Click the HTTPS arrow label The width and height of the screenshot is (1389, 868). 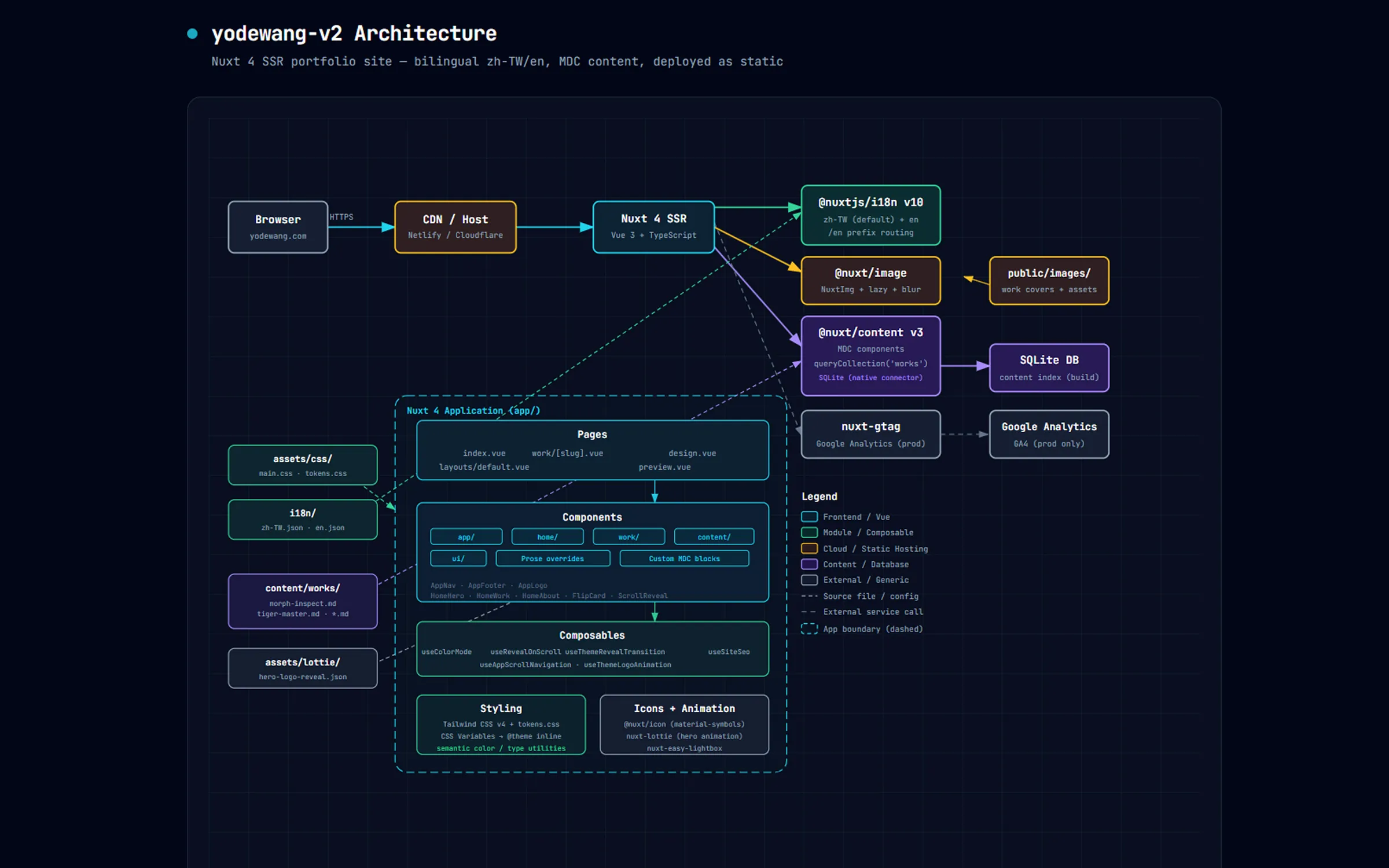click(x=341, y=217)
